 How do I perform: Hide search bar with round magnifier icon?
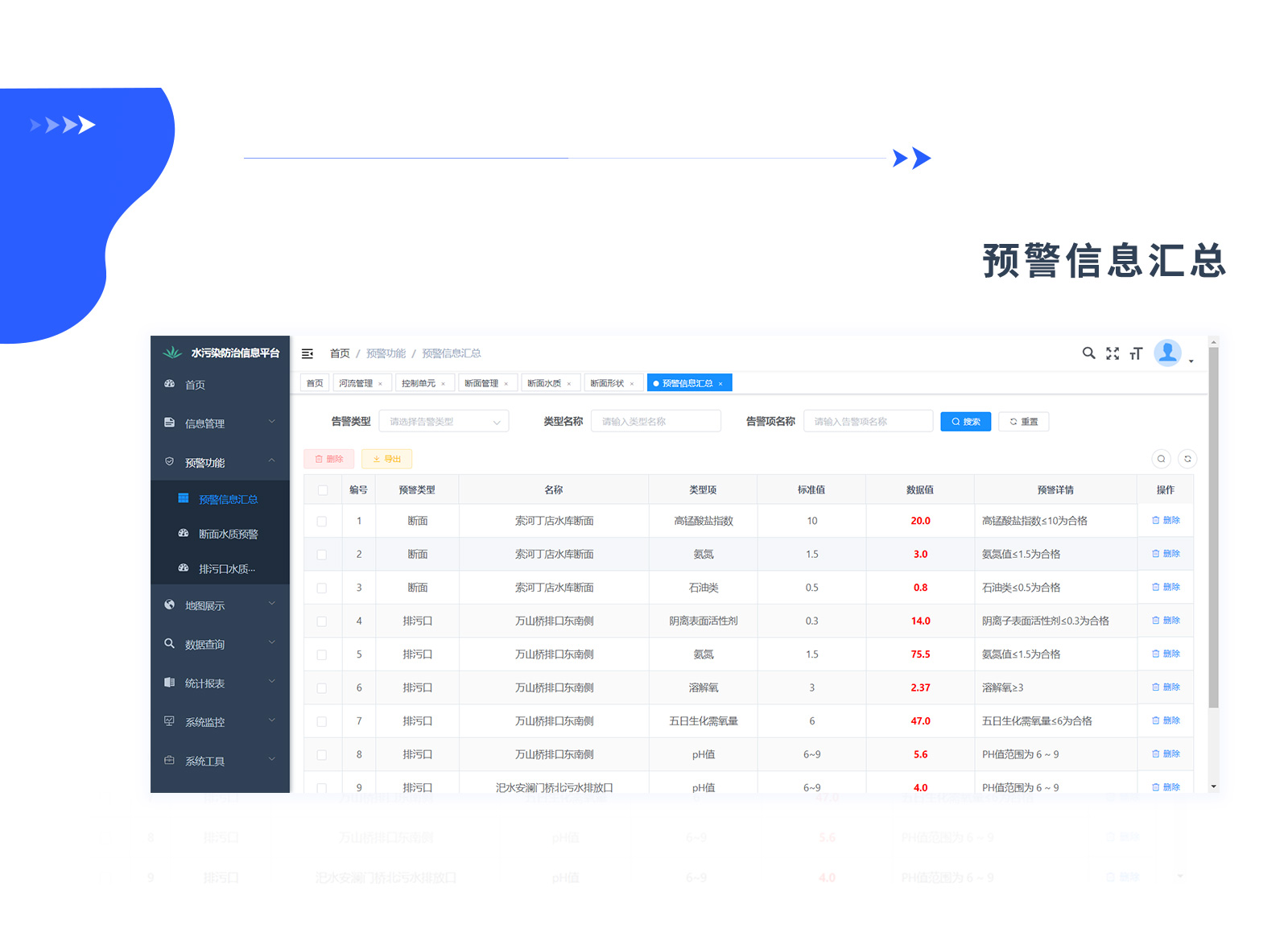tap(1161, 459)
